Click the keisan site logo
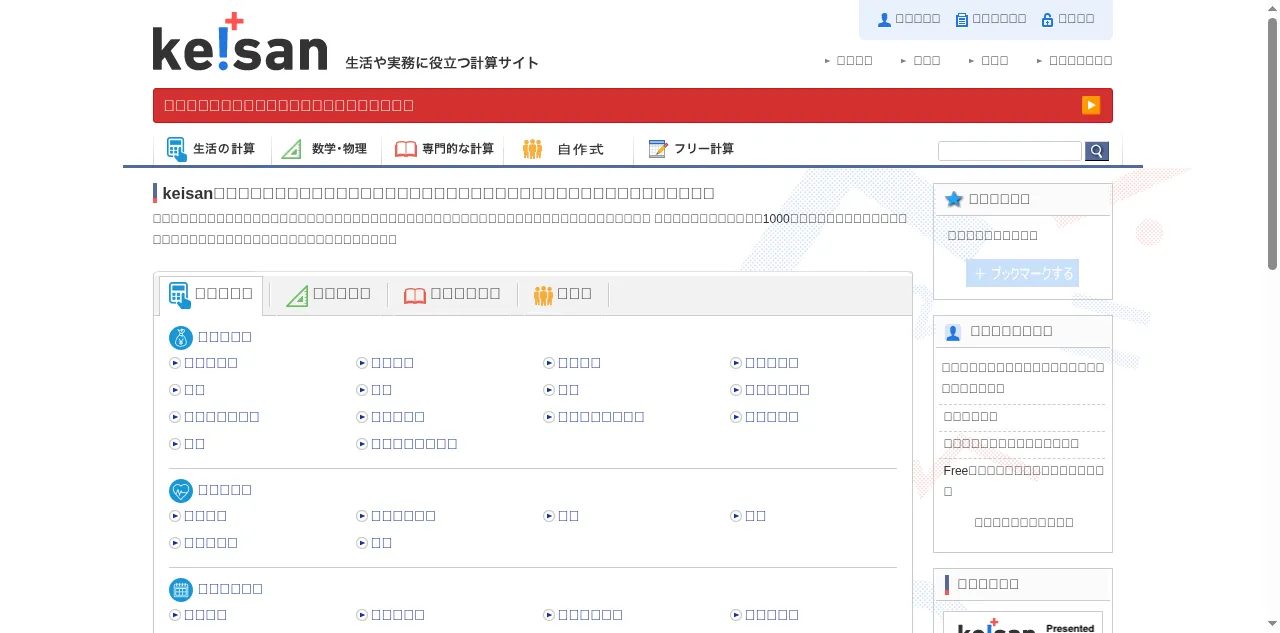The height and width of the screenshot is (633, 1280). (x=240, y=42)
